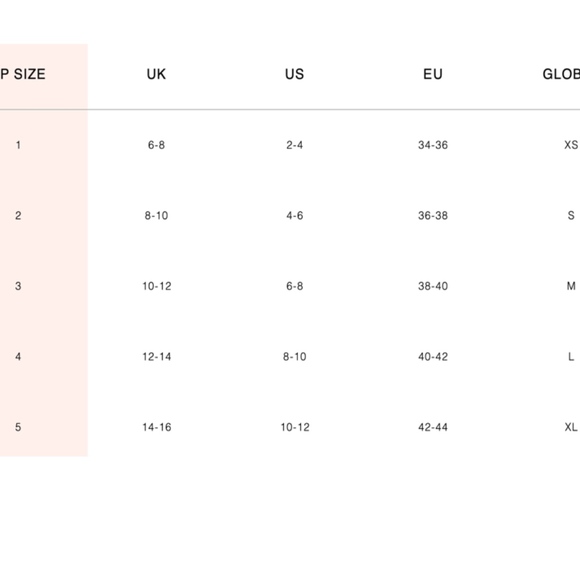Click the XL global size cell
Viewport: 580px width, 580px height.
(571, 427)
